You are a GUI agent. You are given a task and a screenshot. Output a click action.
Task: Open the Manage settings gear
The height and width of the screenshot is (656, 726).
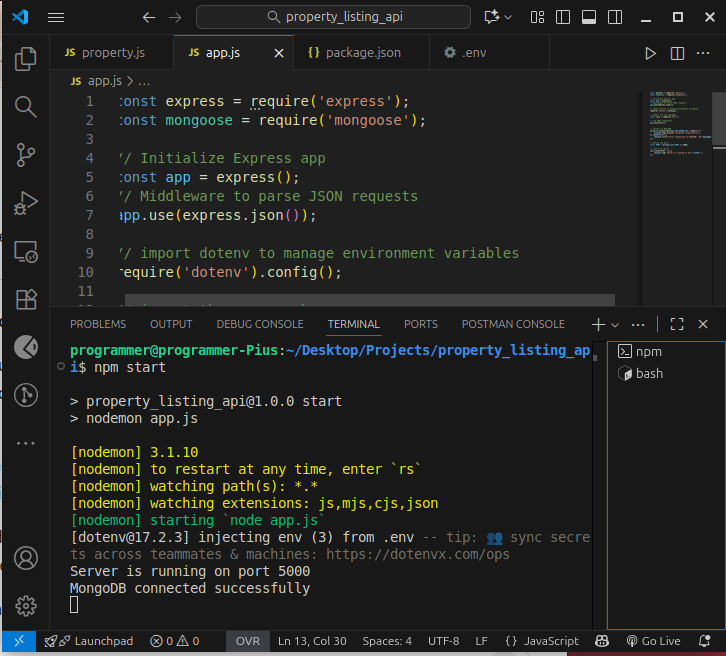(26, 605)
